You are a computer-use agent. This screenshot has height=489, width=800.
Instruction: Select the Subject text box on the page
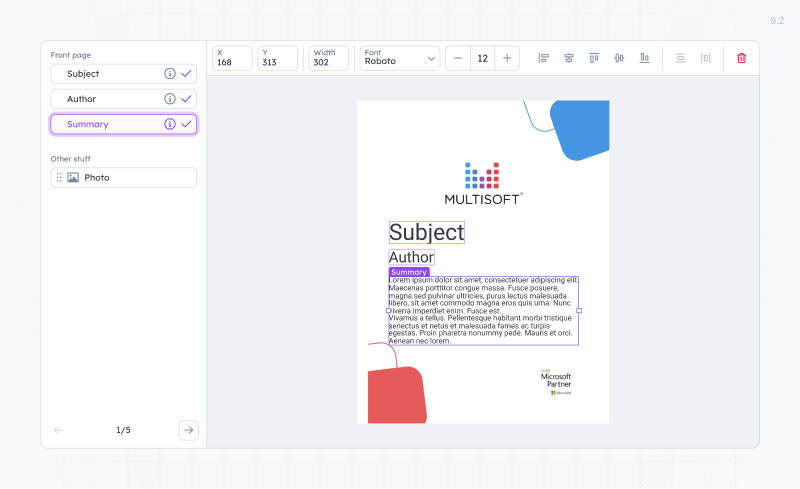point(427,232)
